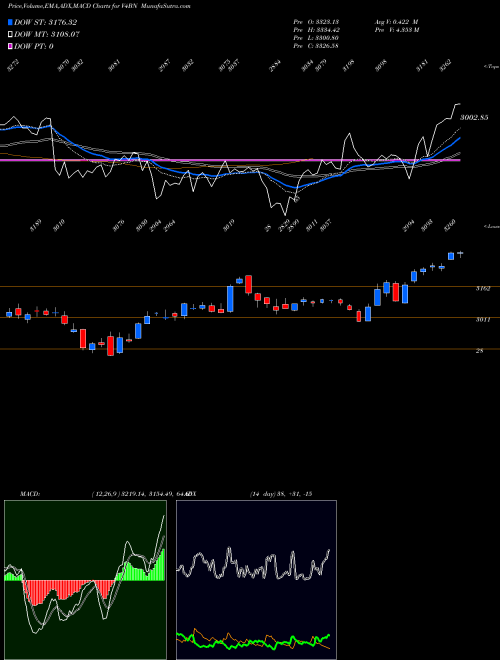
Task: Click the Pre C: 3326.38 value
Action: click(316, 45)
